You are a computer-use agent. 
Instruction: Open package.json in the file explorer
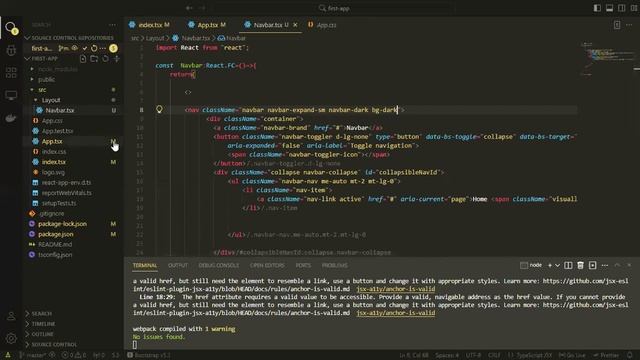[56, 234]
